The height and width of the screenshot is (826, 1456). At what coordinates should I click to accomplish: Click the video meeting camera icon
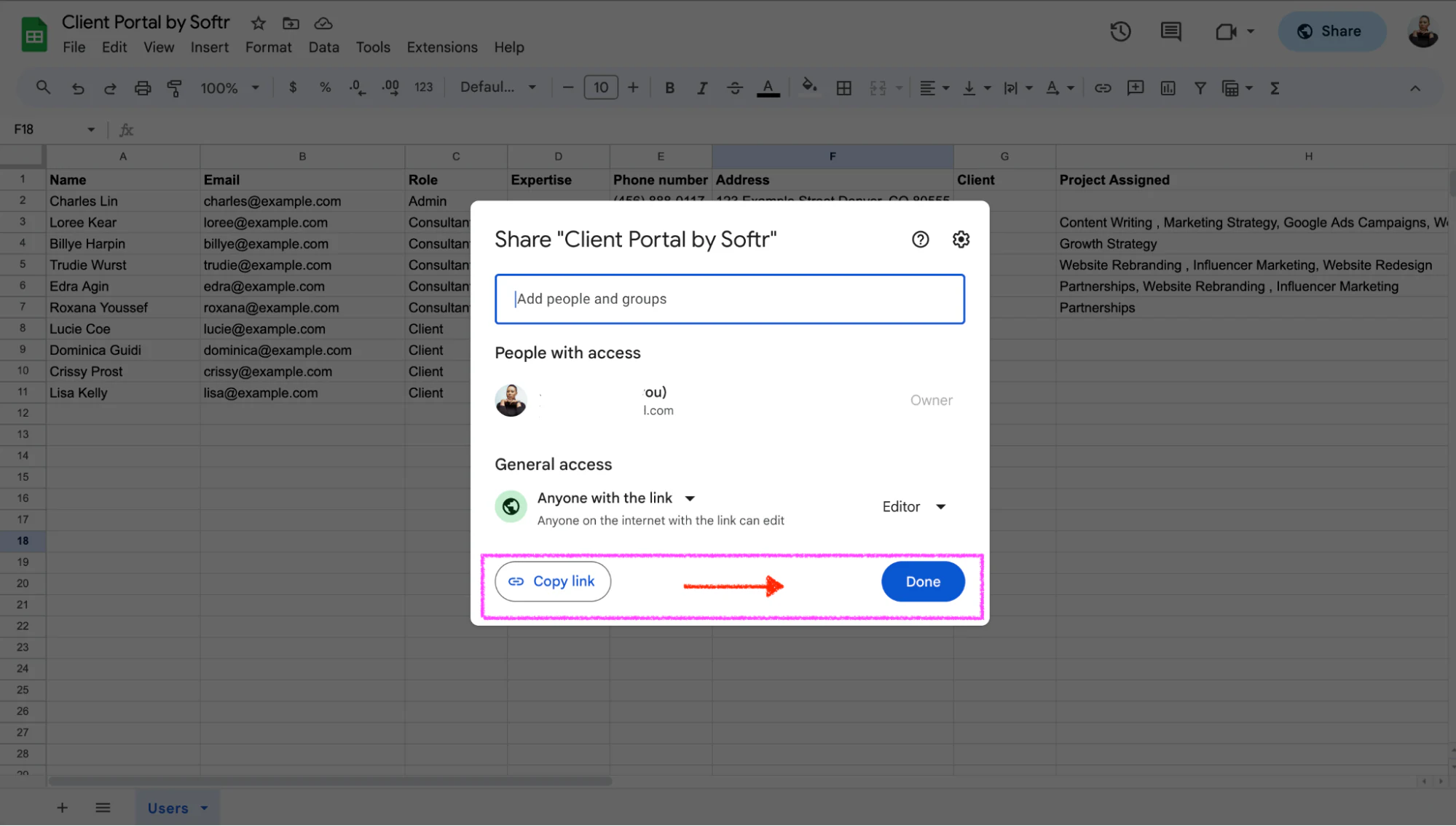(1226, 31)
